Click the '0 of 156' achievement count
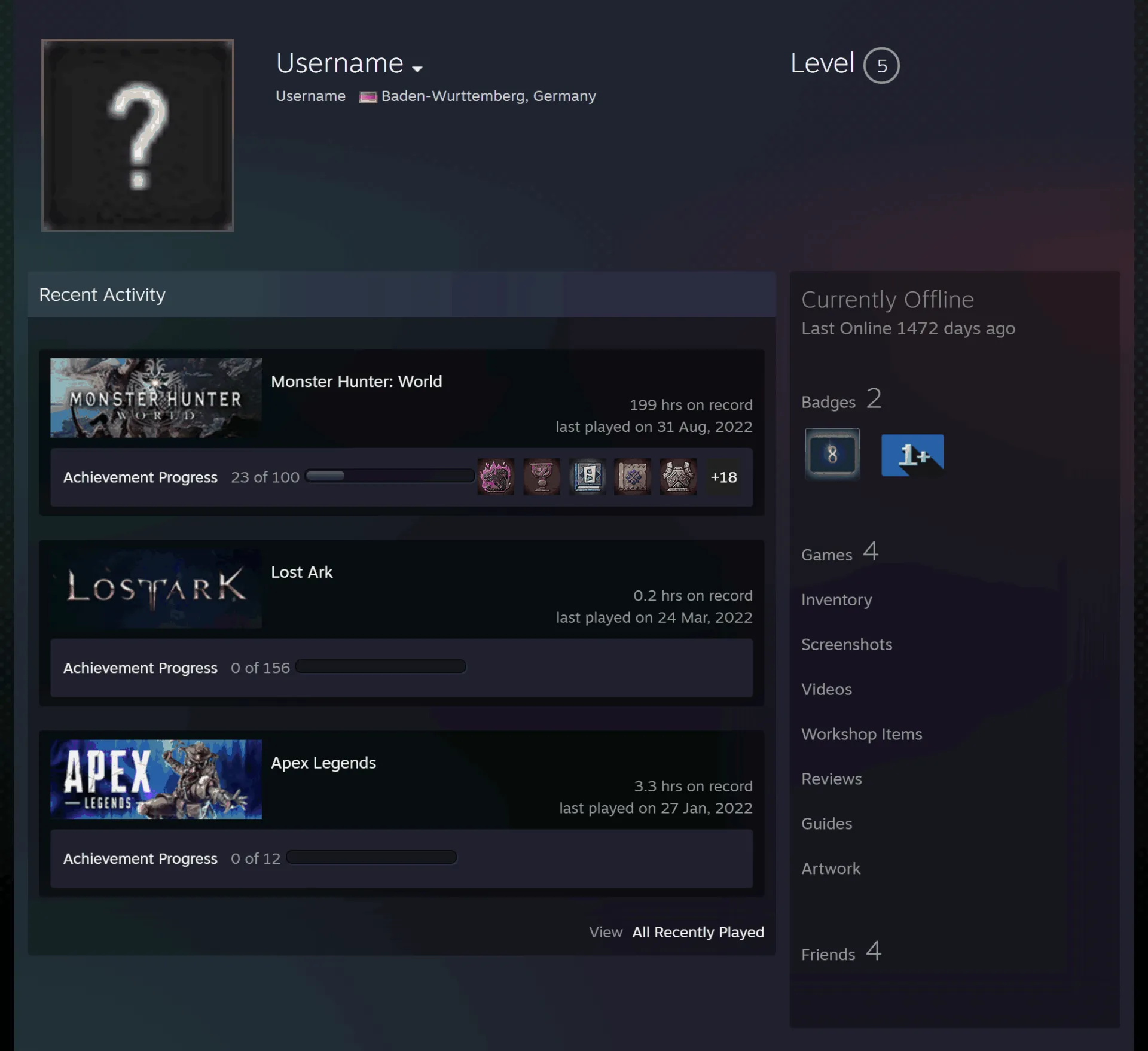The image size is (1148, 1051). 260,668
